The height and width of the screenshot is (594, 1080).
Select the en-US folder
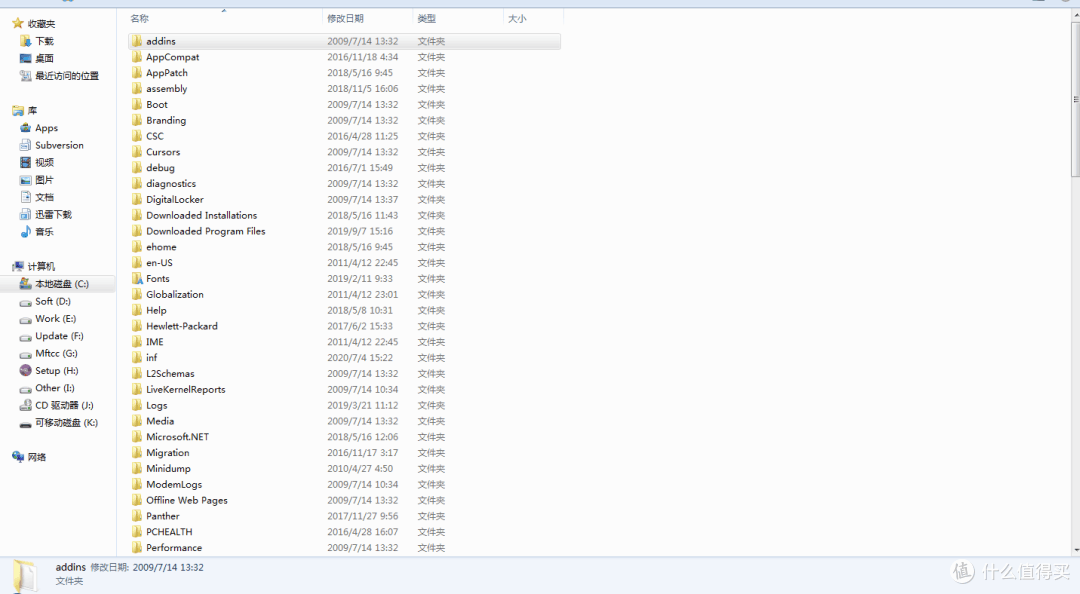tap(159, 263)
